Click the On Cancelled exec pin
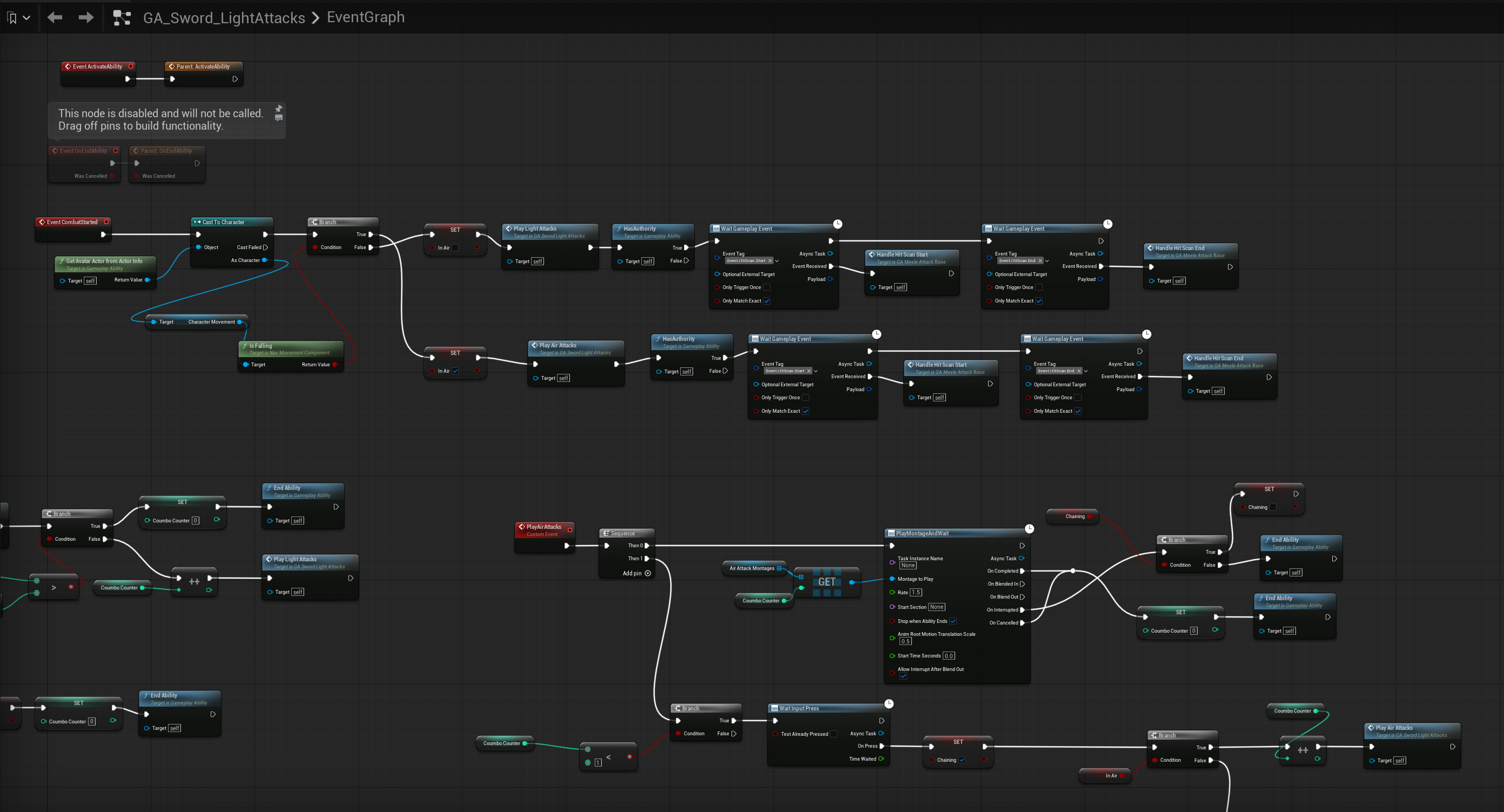The image size is (1504, 812). 1022,623
